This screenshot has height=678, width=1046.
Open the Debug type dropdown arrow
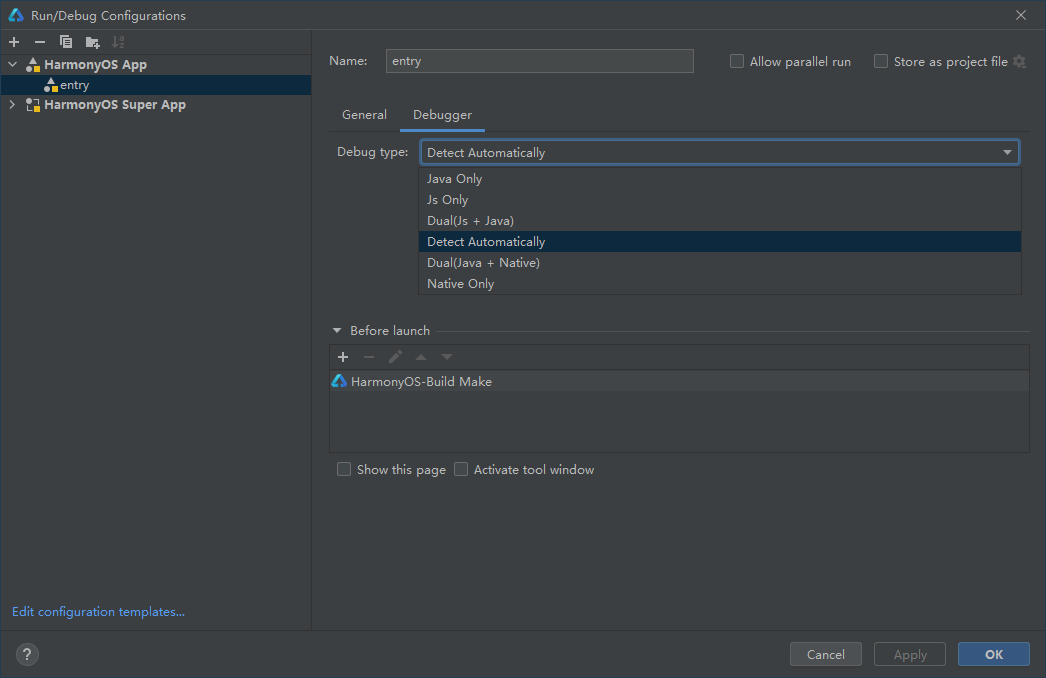[x=1007, y=153]
